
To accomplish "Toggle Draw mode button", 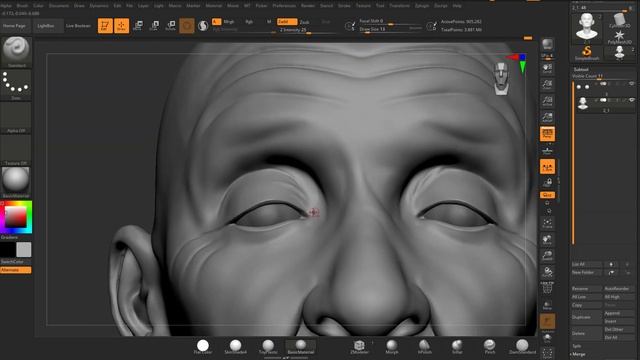I will 122,26.
